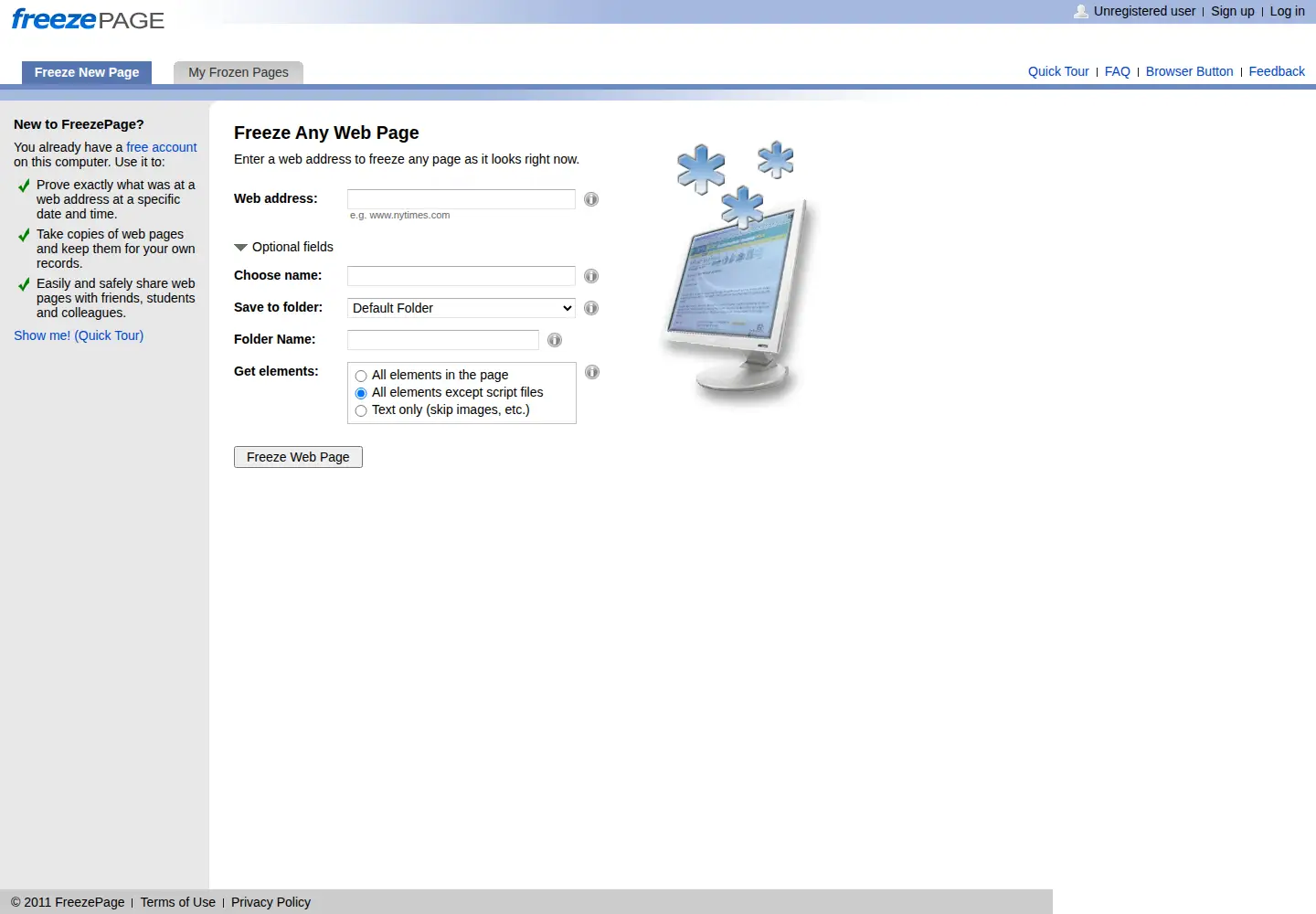The width and height of the screenshot is (1316, 914).
Task: Focus the Choose name input field
Action: click(x=462, y=276)
